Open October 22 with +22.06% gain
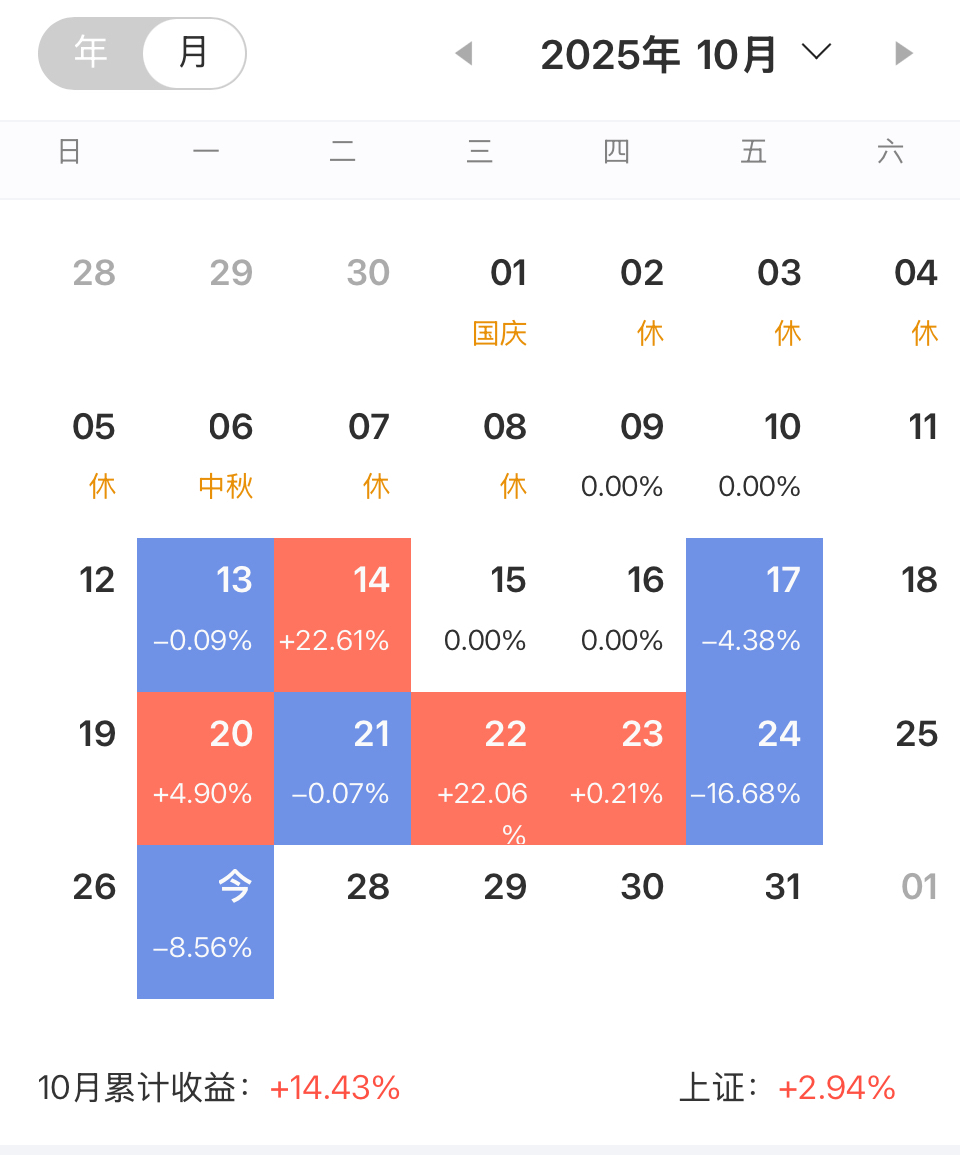The image size is (960, 1155). point(480,768)
